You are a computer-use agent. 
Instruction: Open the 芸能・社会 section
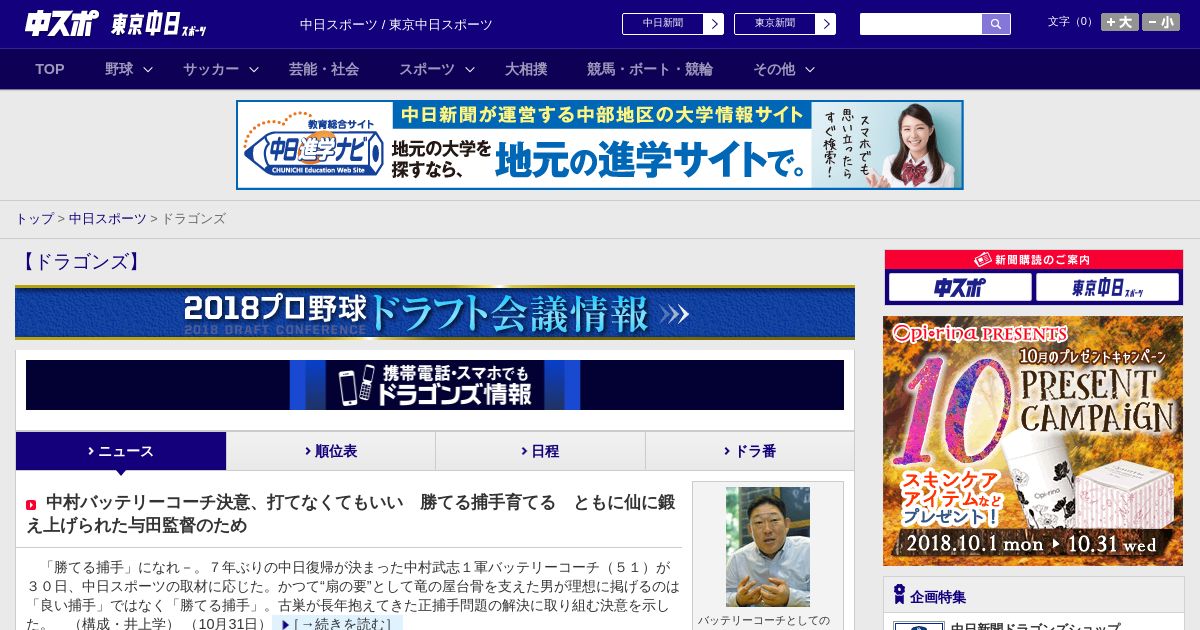(324, 69)
